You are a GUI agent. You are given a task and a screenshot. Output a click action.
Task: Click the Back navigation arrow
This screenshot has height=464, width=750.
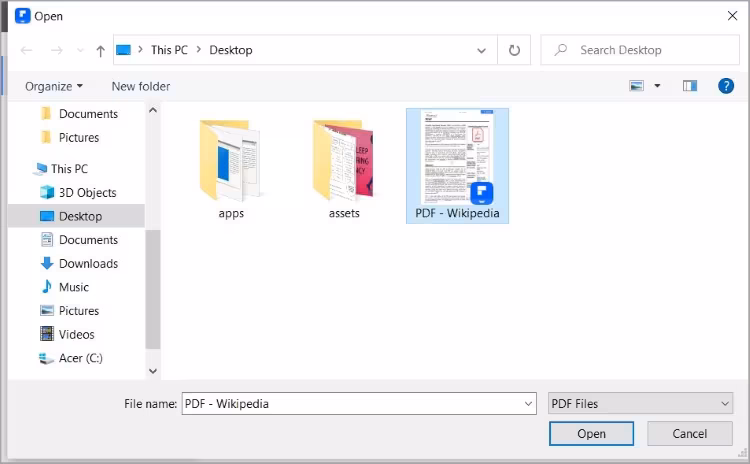point(26,50)
